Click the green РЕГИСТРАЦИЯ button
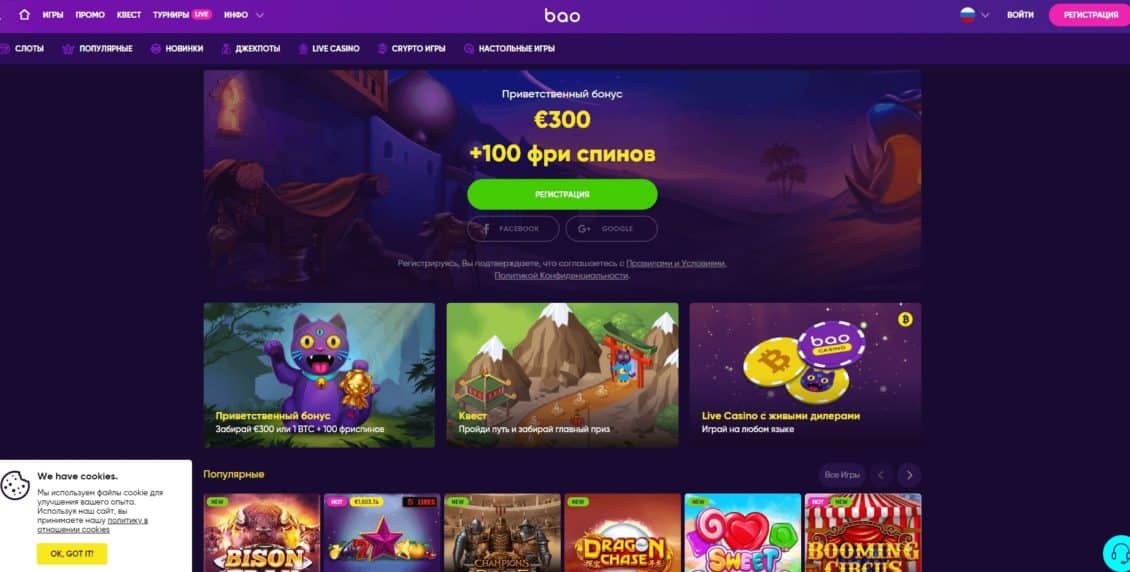 click(562, 195)
